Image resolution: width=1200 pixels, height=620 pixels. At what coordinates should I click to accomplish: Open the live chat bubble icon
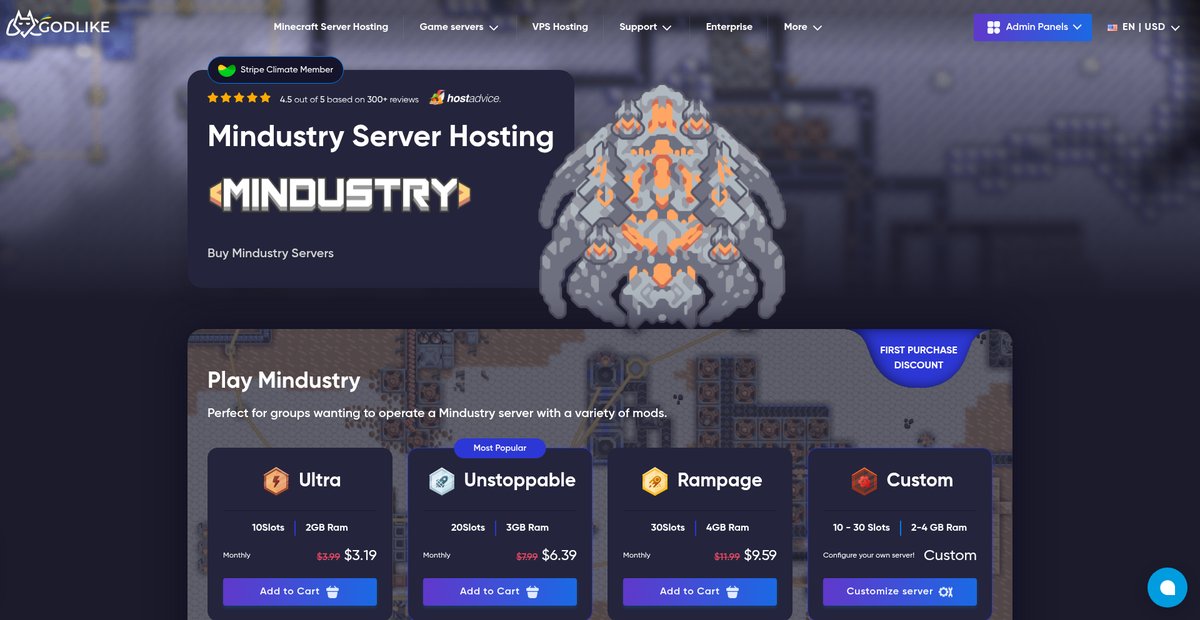[x=1167, y=587]
